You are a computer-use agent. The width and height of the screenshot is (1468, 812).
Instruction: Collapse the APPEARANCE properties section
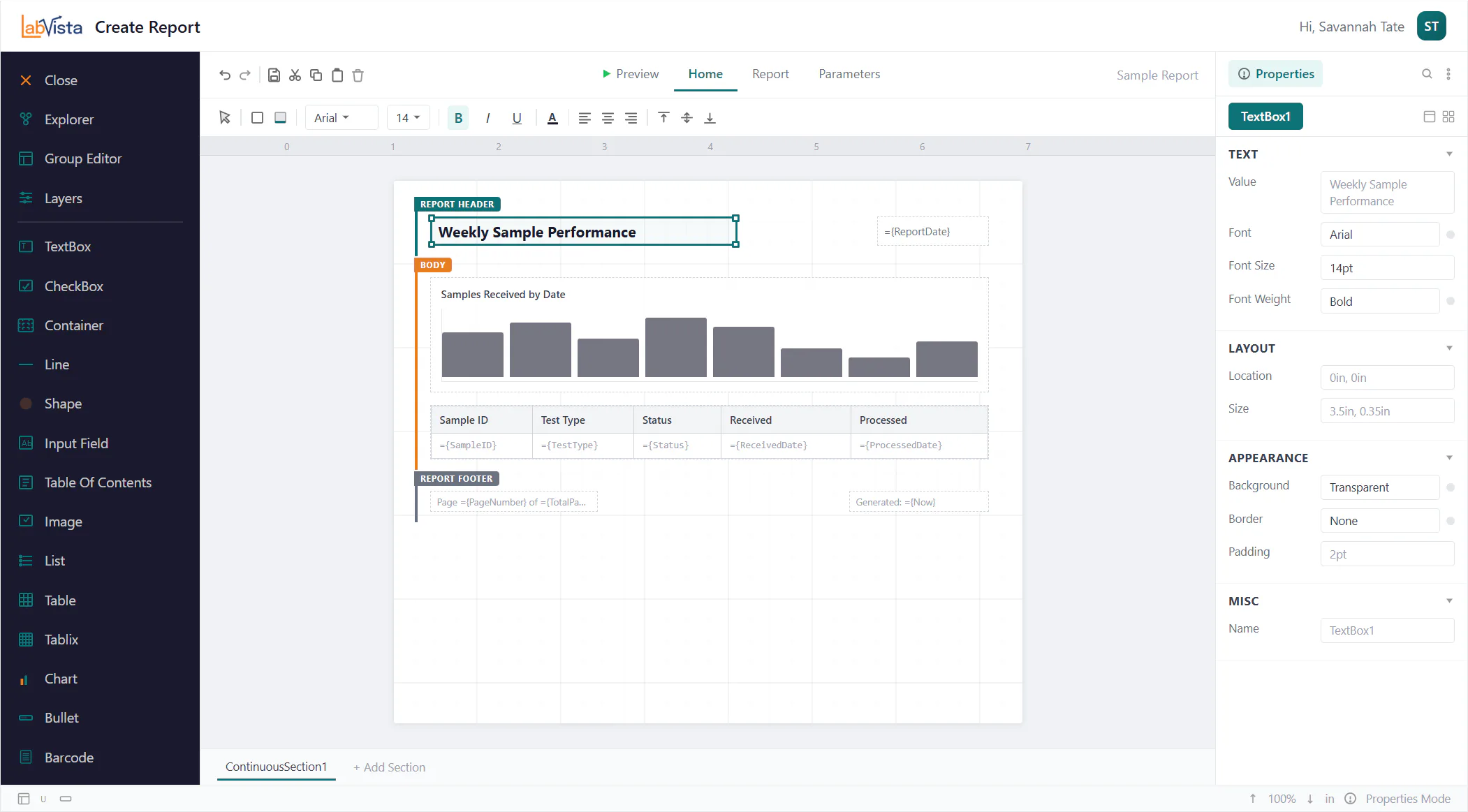[x=1449, y=457]
